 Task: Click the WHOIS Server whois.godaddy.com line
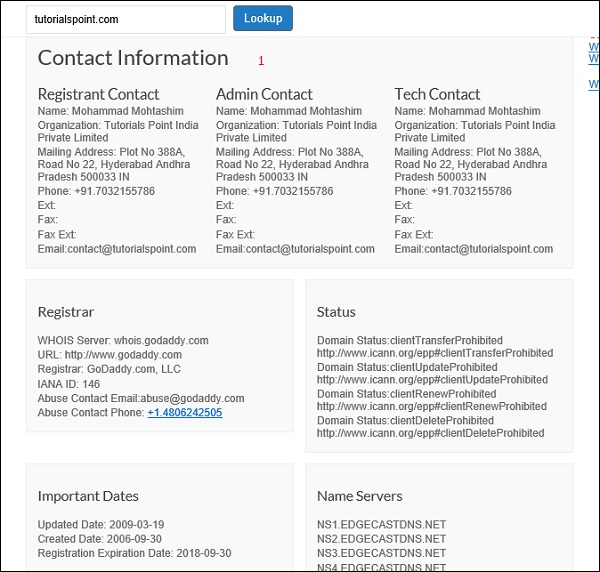(123, 341)
